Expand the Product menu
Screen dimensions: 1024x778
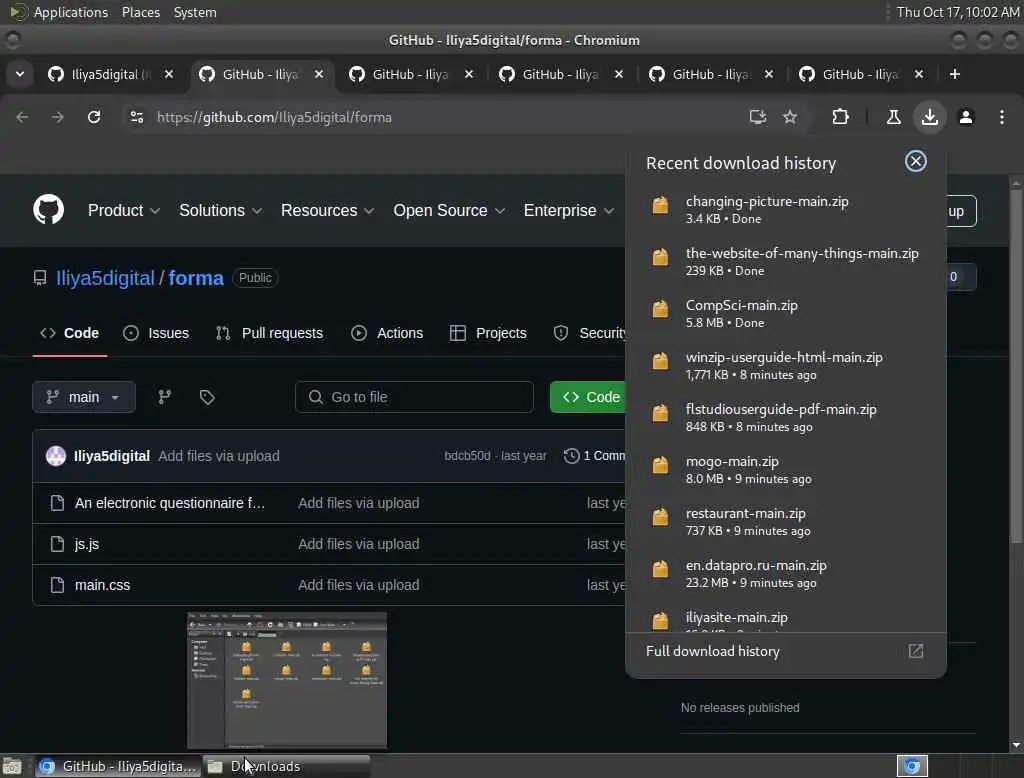point(123,210)
